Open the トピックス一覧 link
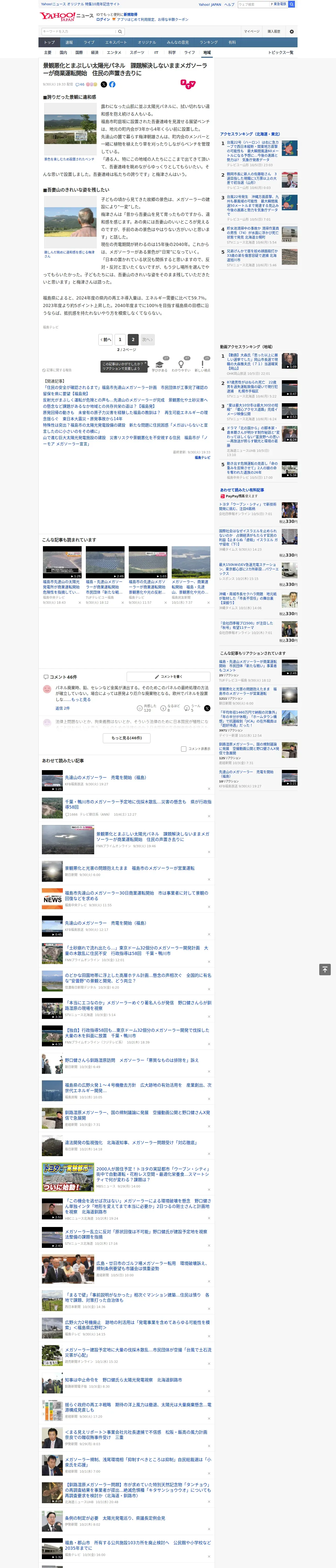This screenshot has width=336, height=1568. 281,52
